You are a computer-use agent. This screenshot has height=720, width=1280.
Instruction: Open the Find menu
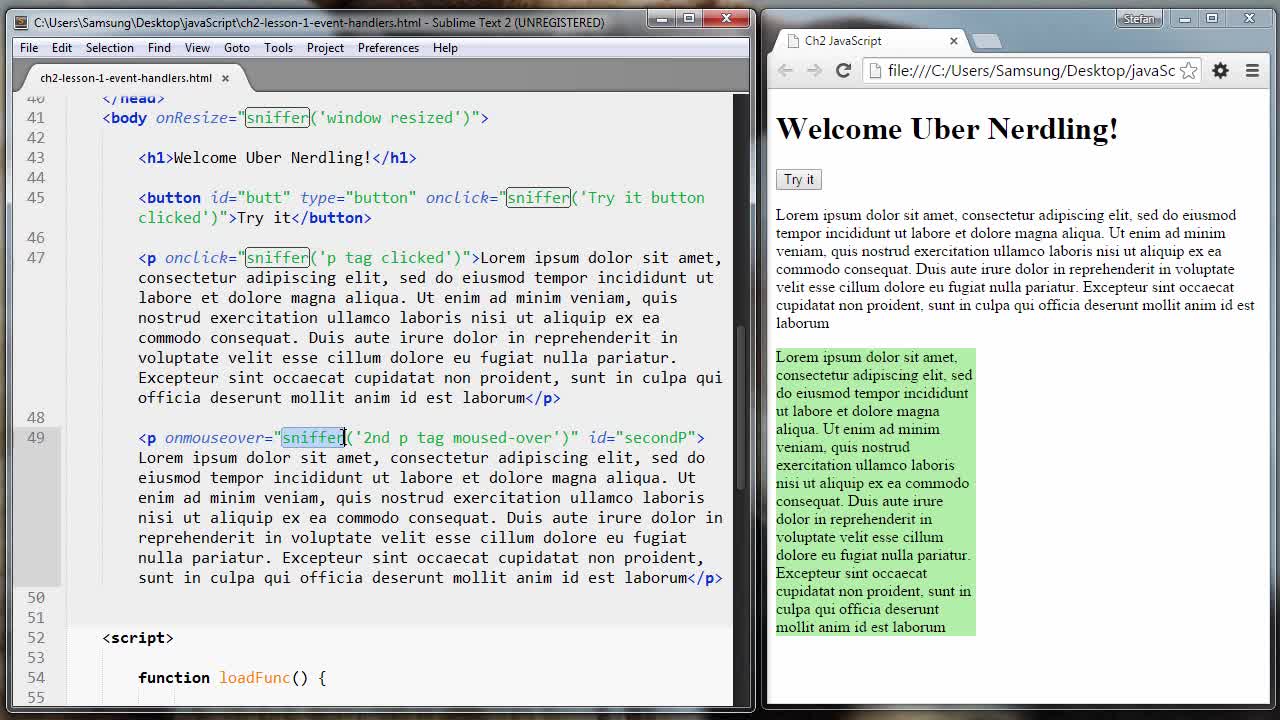point(159,48)
